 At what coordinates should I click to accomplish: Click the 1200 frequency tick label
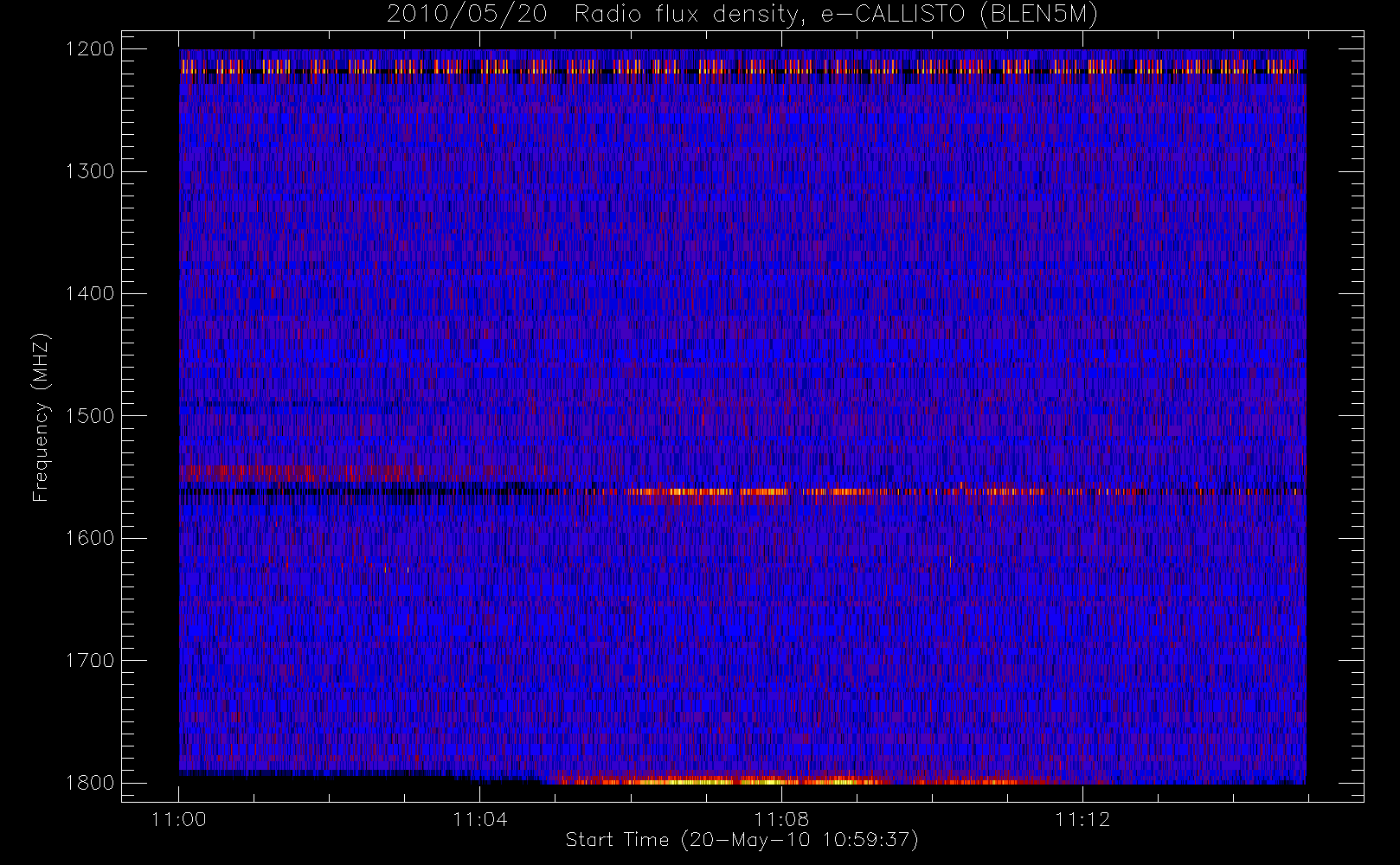(90, 49)
